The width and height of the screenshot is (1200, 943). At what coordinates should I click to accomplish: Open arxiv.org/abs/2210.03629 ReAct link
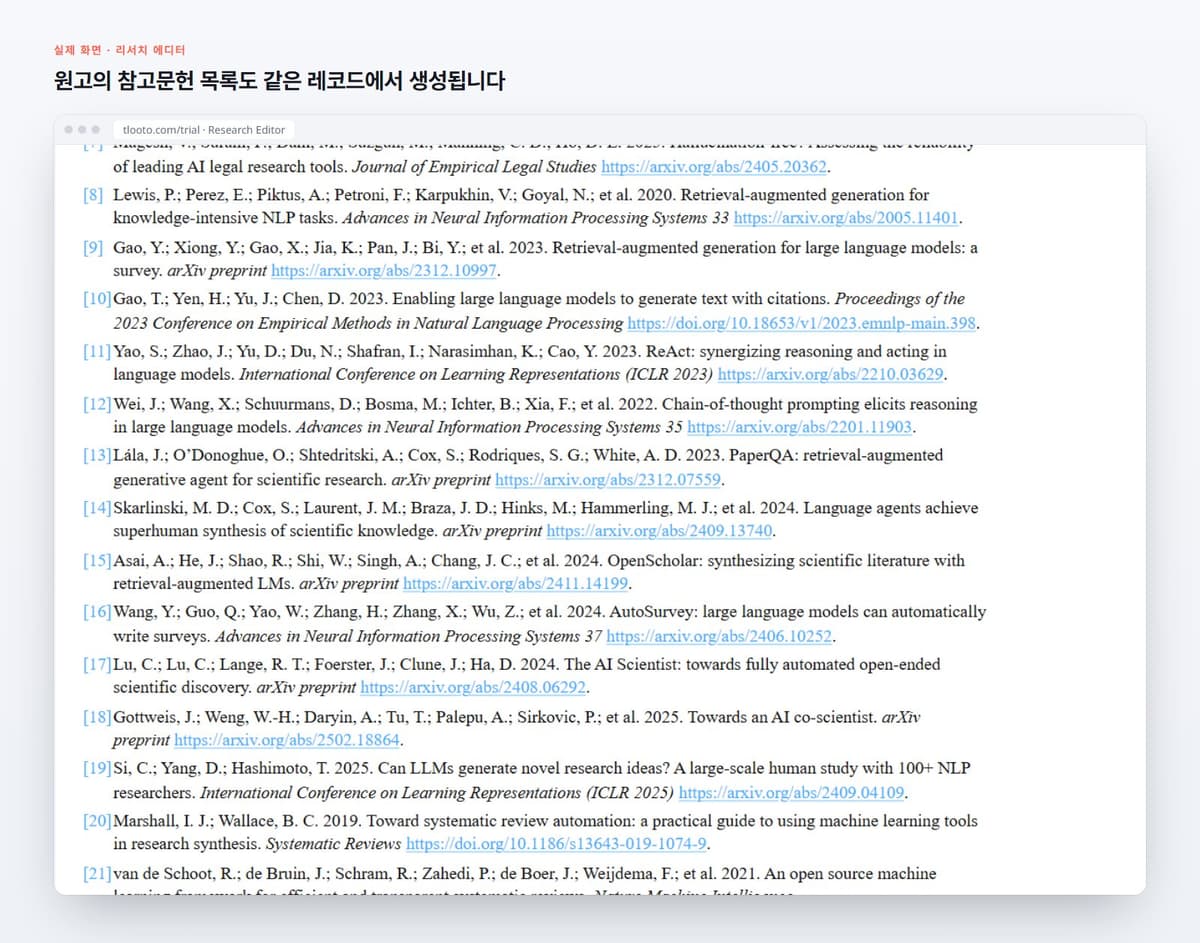tap(831, 374)
